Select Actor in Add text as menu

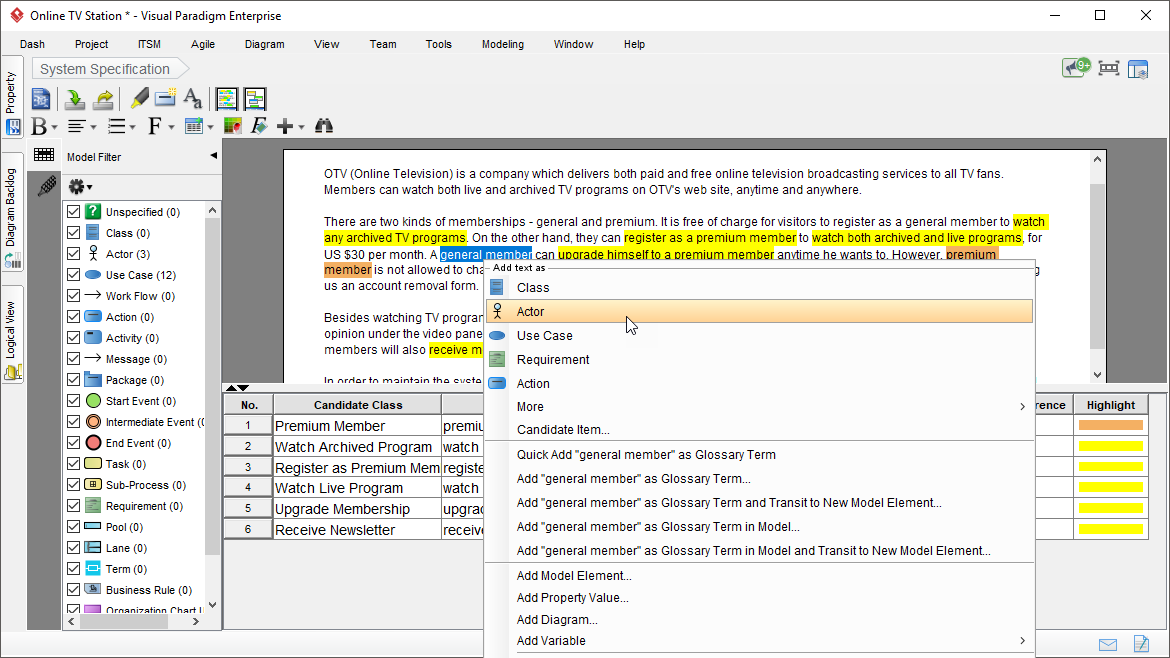(x=760, y=312)
